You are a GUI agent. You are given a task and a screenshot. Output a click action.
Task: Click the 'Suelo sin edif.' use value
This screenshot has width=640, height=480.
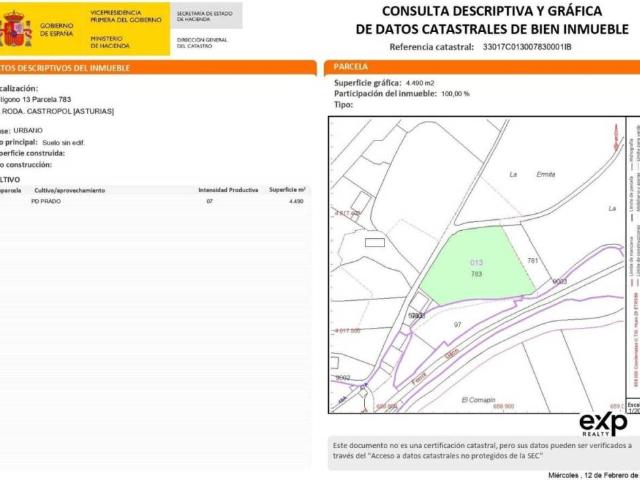63,142
